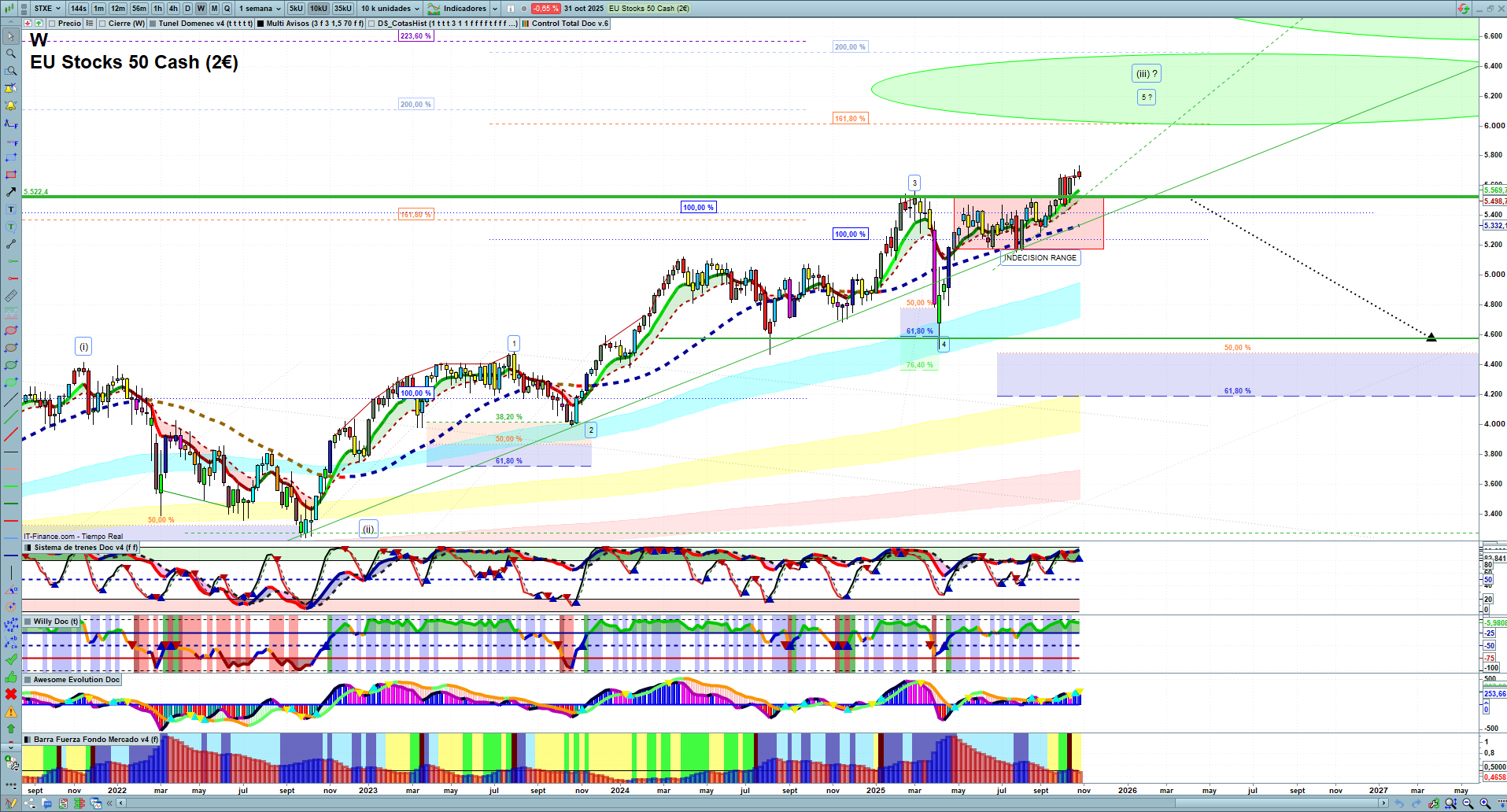Click the redo arrow
Image resolution: width=1507 pixels, height=812 pixels.
(1417, 803)
